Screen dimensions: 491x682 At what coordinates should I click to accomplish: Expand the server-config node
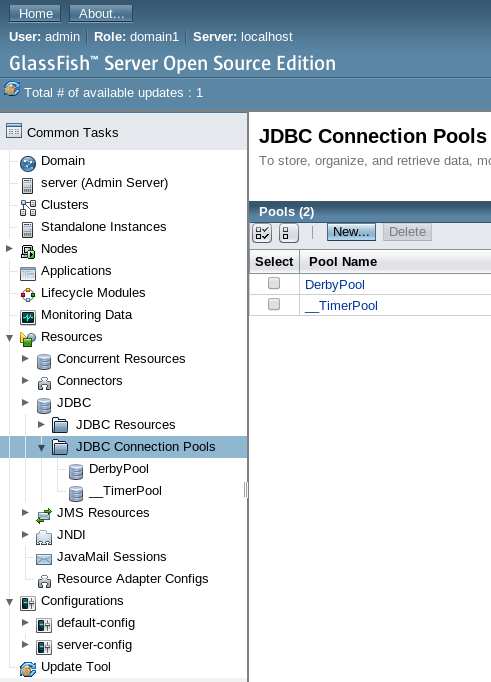pyautogui.click(x=25, y=644)
